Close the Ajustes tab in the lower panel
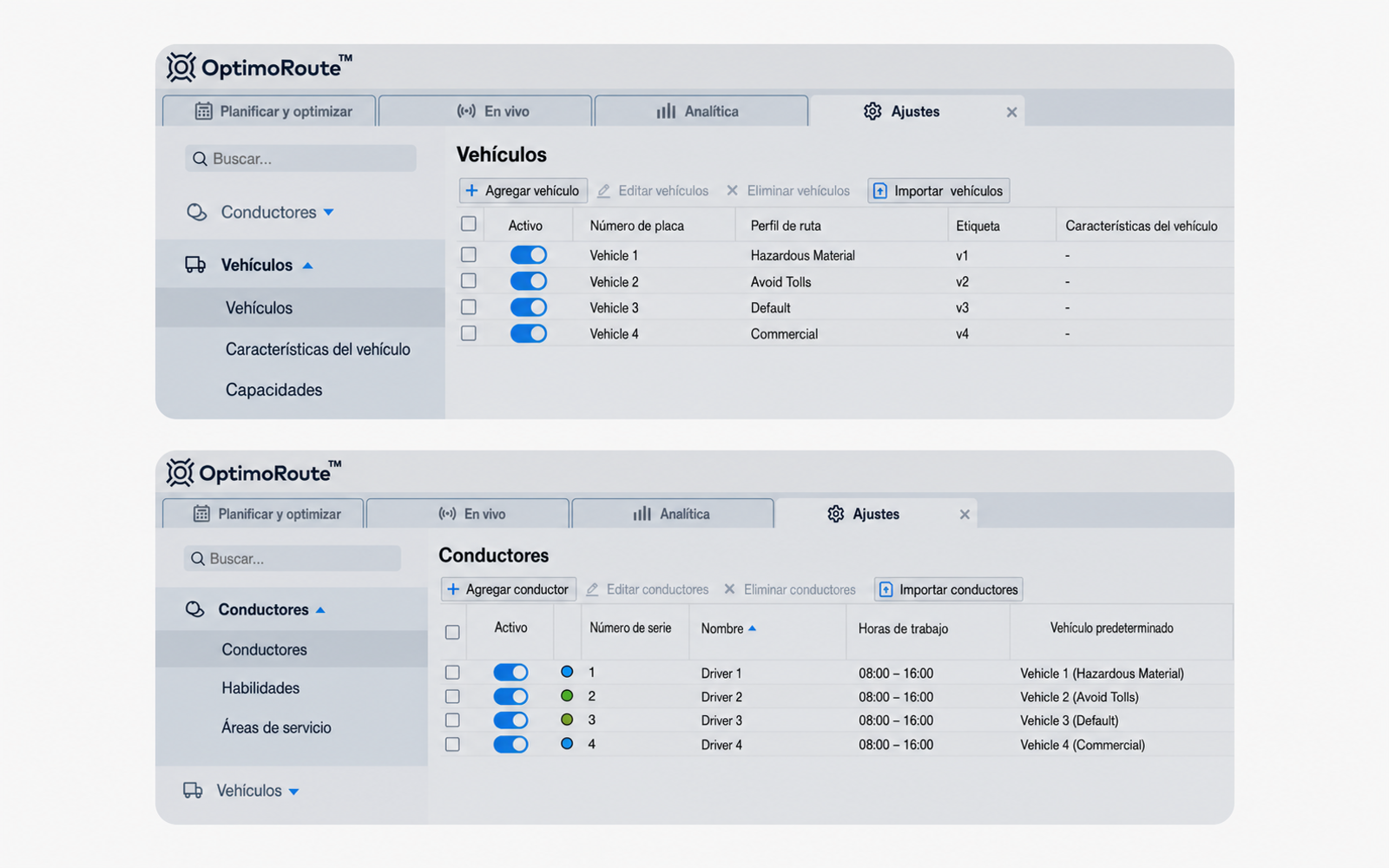 click(964, 515)
